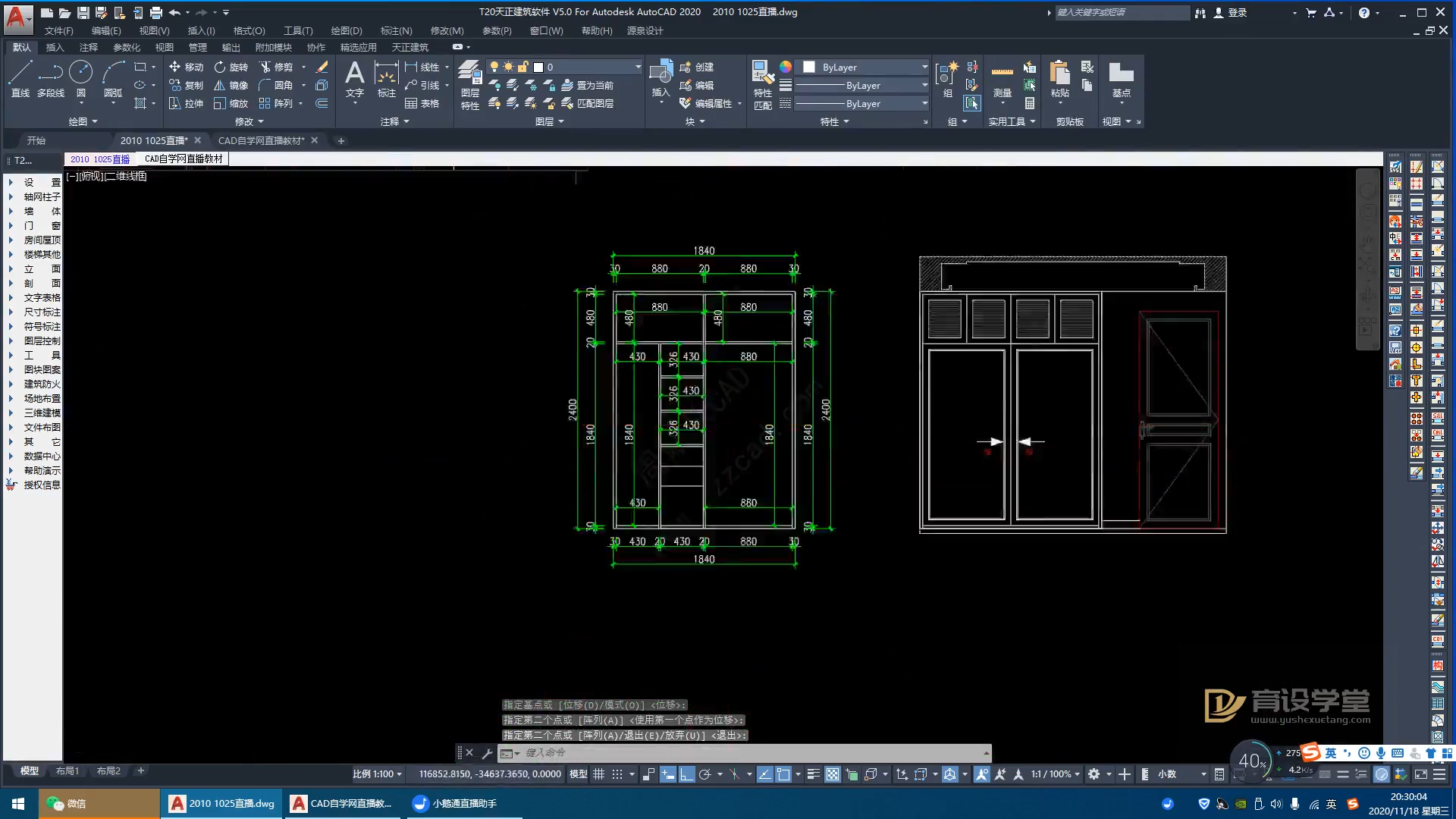1456x819 pixels.
Task: Switch to the 注释 ribbon tab
Action: click(89, 47)
